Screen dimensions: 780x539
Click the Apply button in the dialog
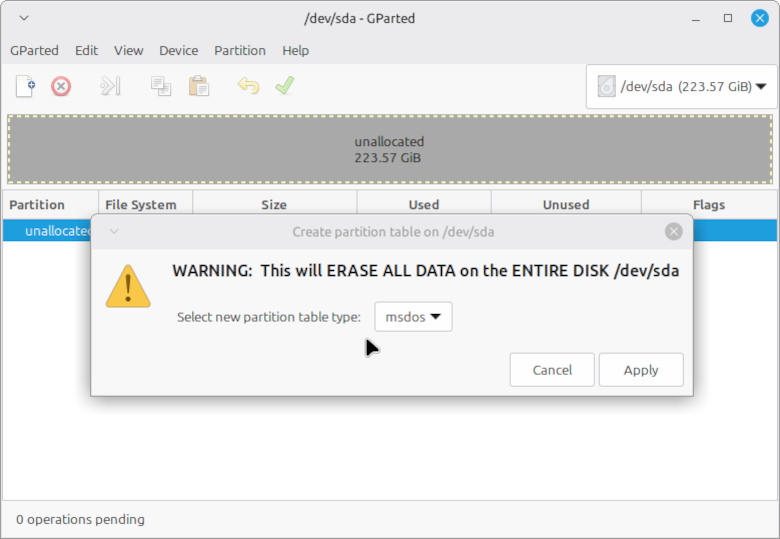point(641,370)
